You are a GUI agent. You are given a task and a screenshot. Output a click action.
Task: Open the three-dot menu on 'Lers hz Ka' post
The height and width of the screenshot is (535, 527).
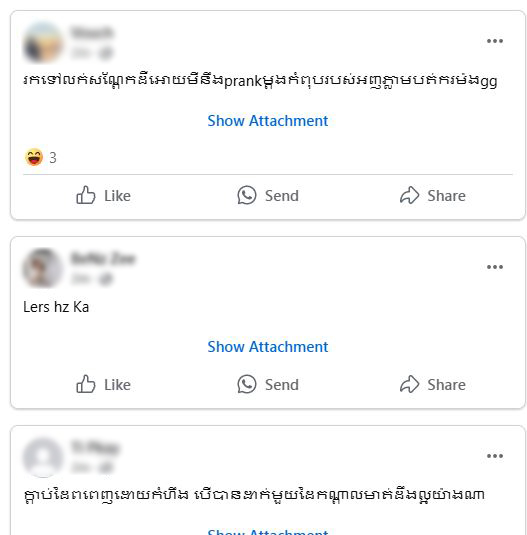click(x=495, y=267)
